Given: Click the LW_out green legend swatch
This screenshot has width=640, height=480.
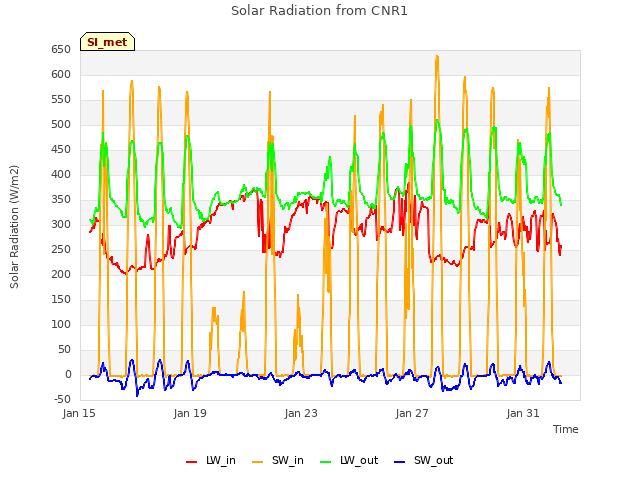Looking at the screenshot, I should pyautogui.click(x=326, y=462).
